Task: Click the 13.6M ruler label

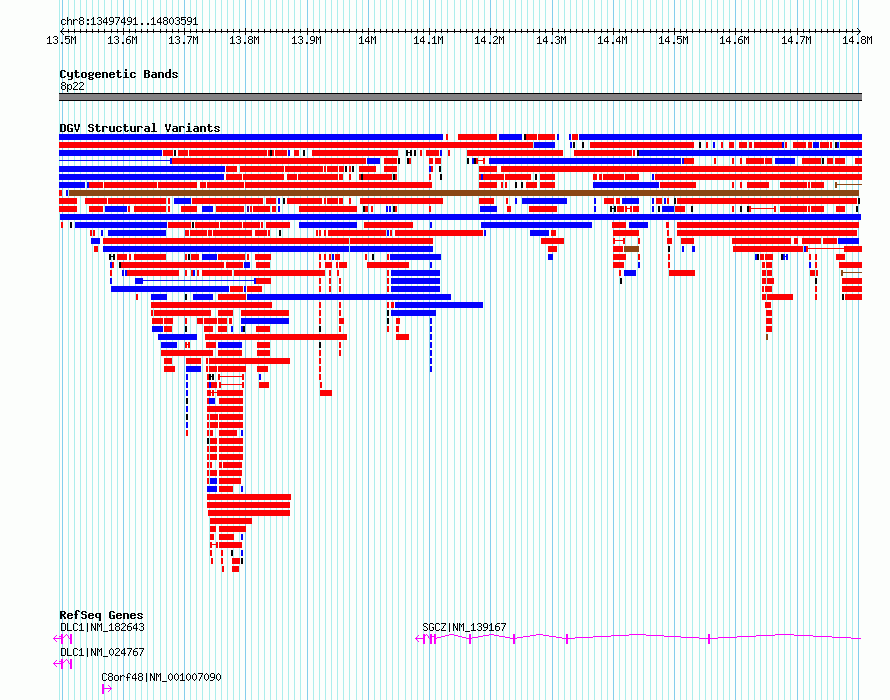Action: 122,40
